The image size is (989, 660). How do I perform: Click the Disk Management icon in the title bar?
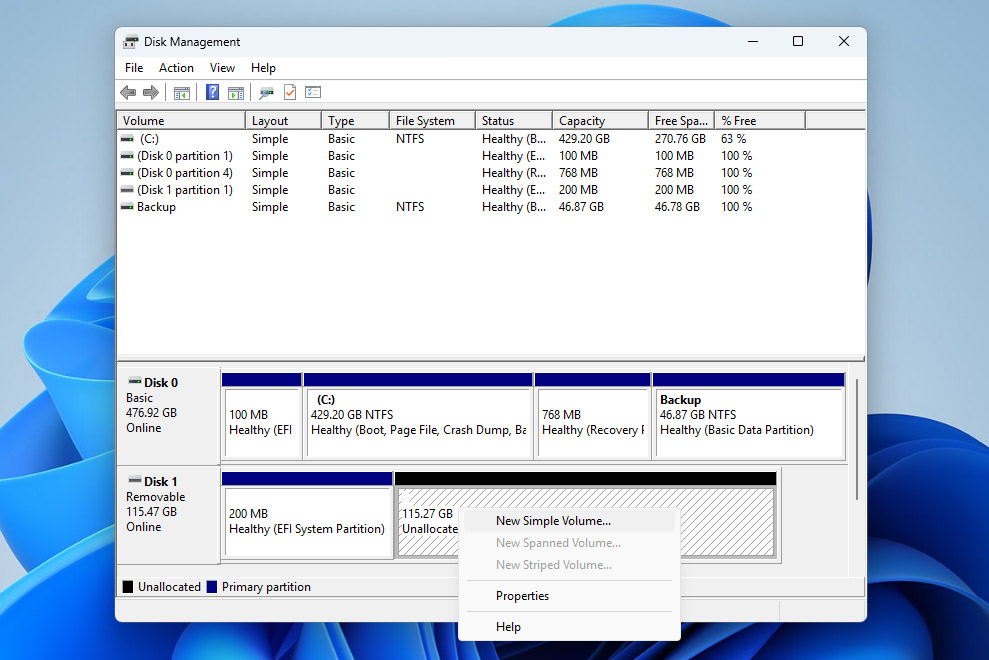[130, 42]
